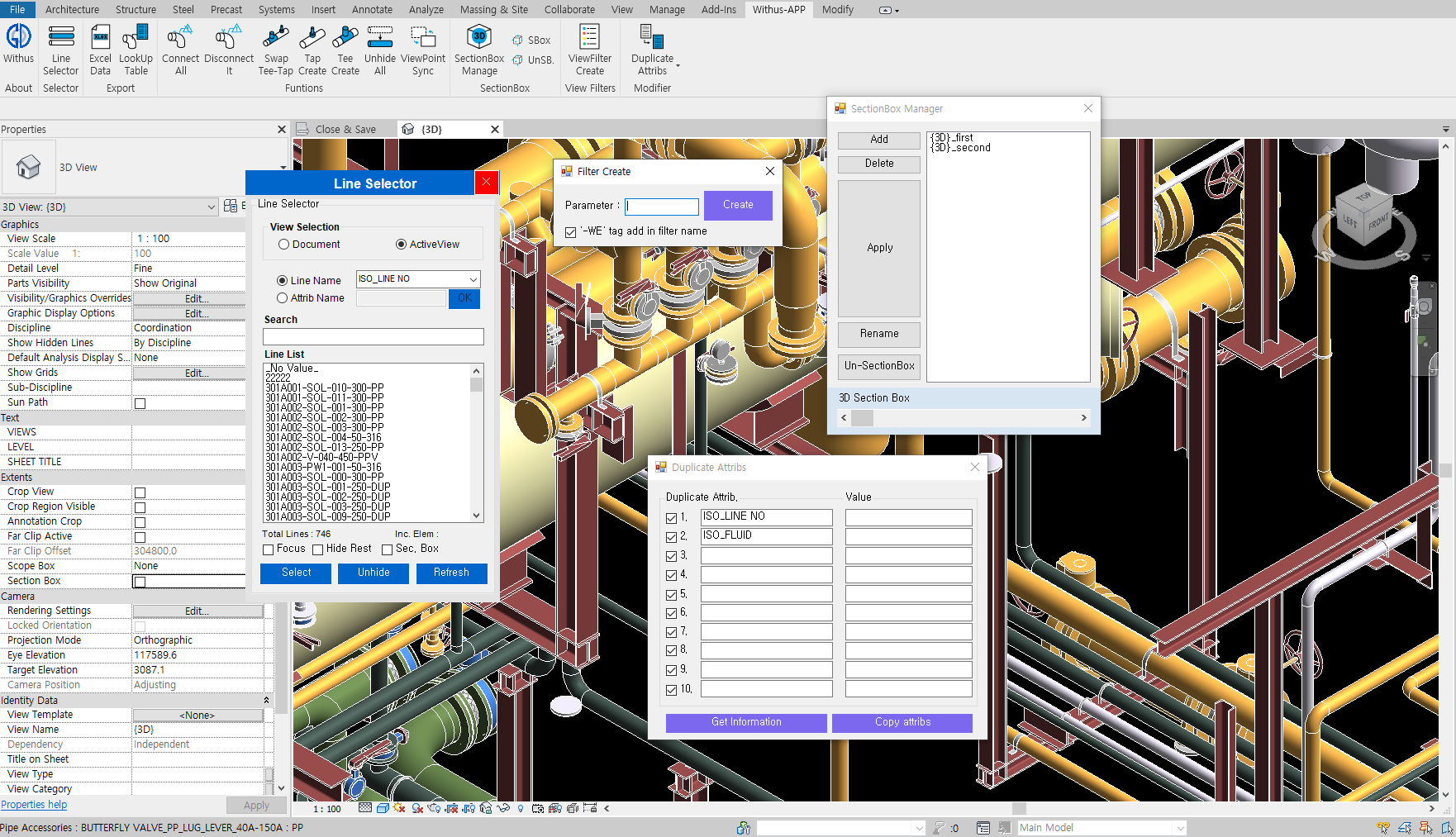The height and width of the screenshot is (837, 1456).
Task: Click the Un-SectionBox button
Action: click(879, 366)
